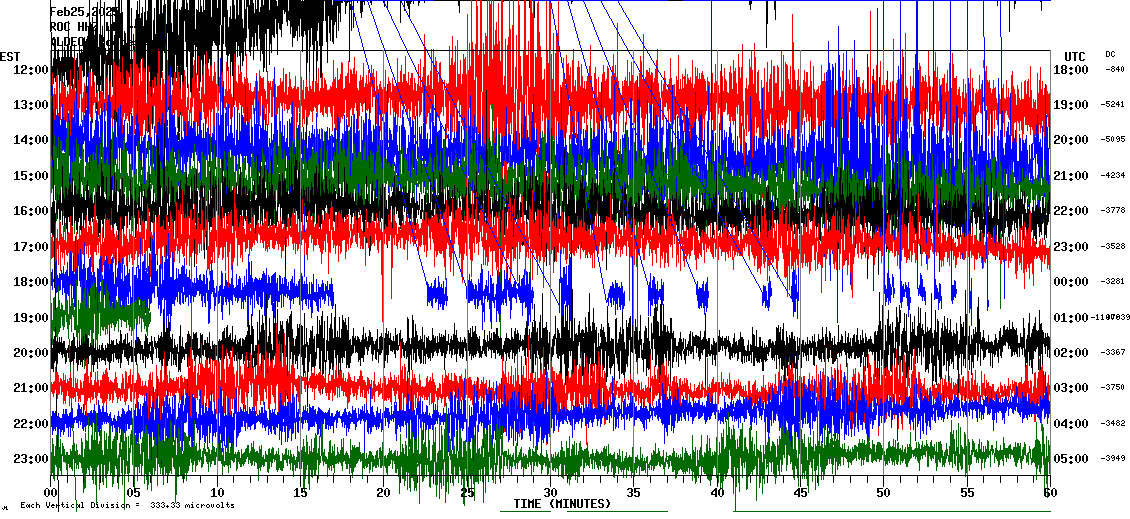The height and width of the screenshot is (519, 1130).
Task: Click the EST column header
Action: click(x=10, y=56)
